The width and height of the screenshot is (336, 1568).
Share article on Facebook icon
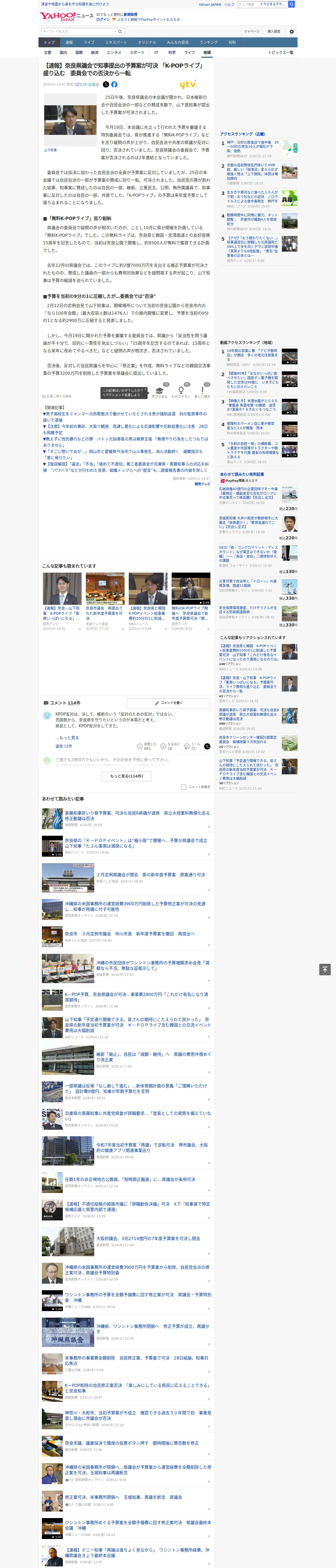[114, 85]
